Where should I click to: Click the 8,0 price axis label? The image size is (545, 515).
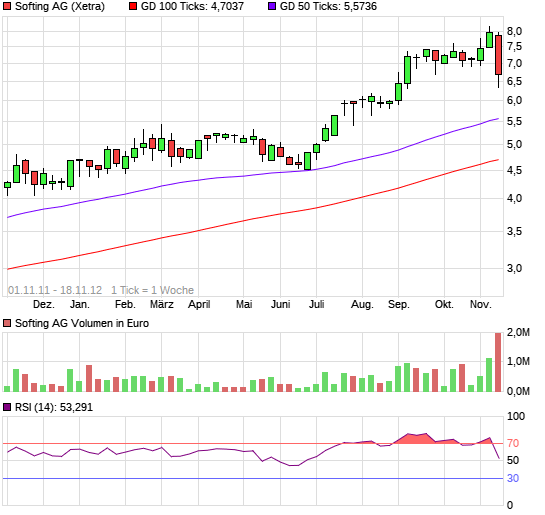pyautogui.click(x=514, y=31)
